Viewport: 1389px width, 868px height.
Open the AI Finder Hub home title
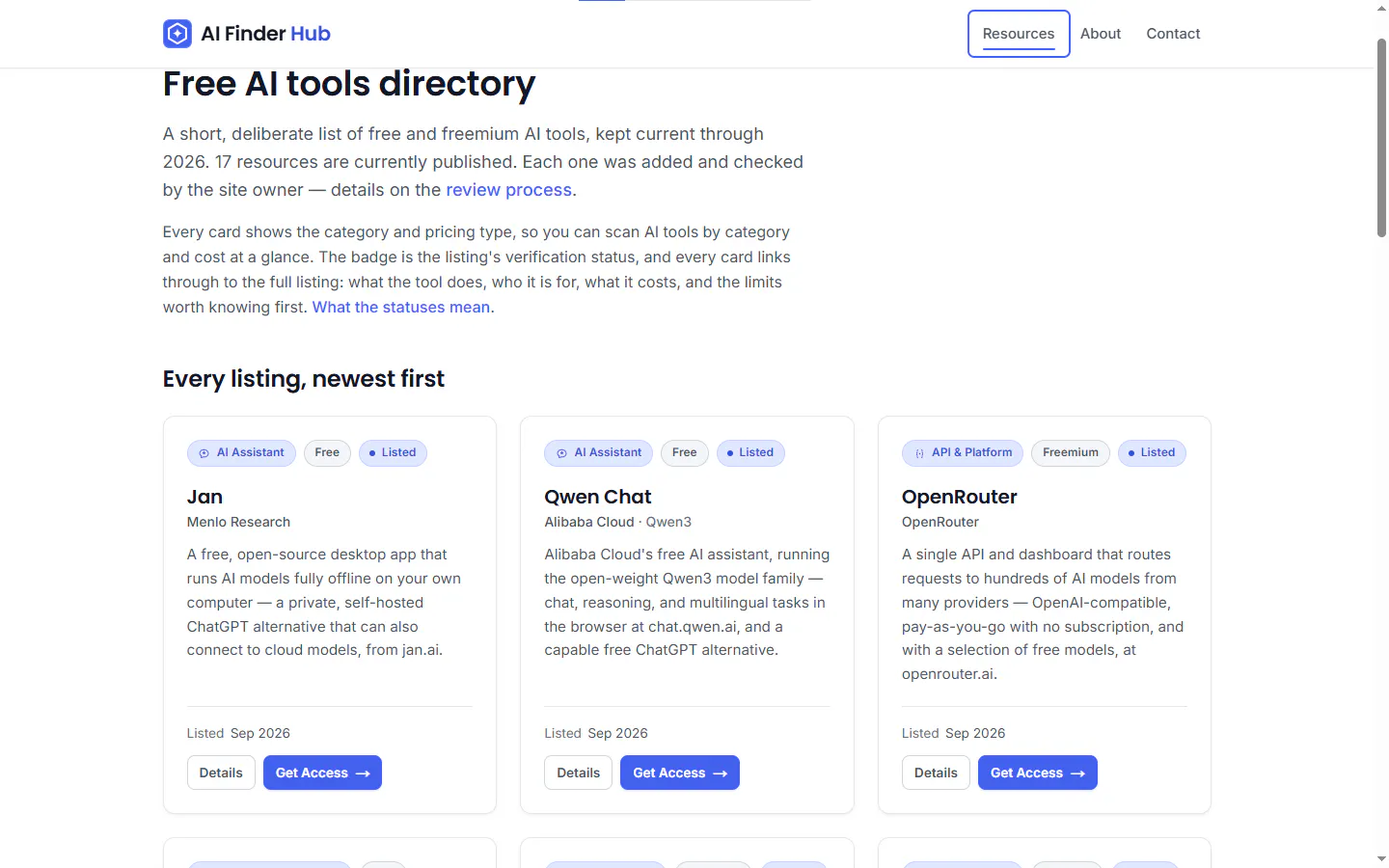265,34
